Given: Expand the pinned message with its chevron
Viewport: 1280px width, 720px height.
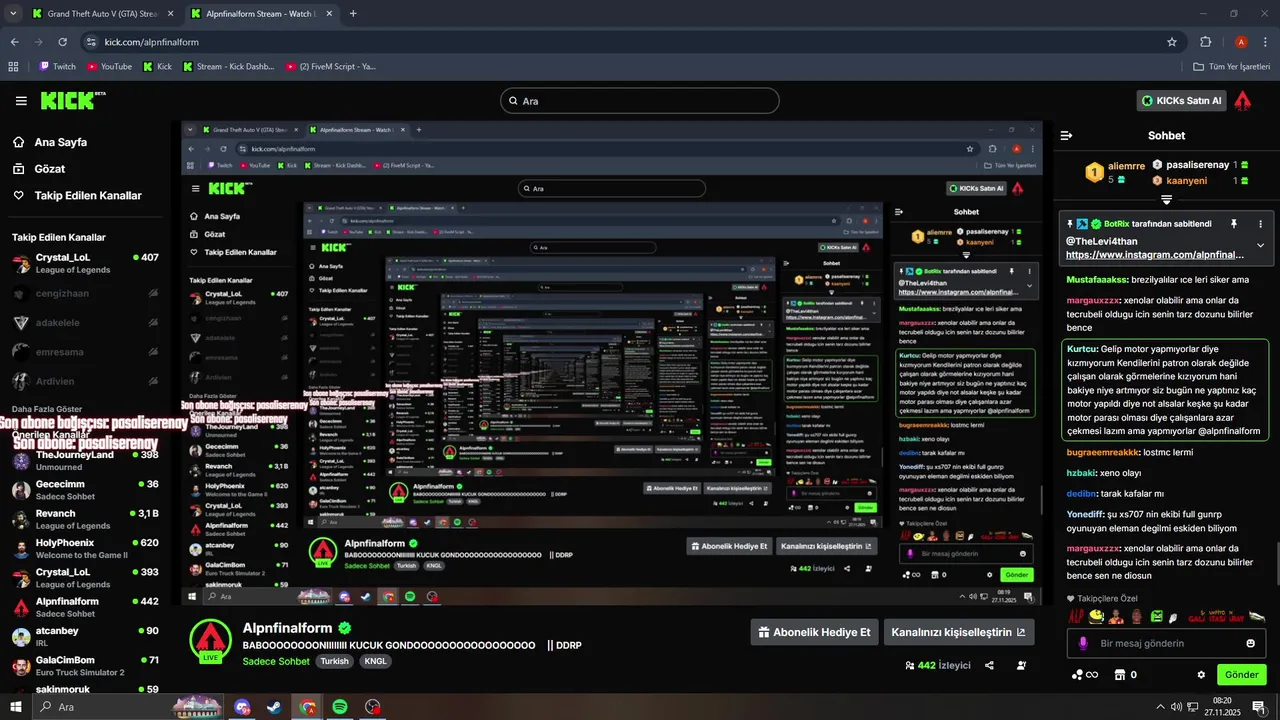Looking at the screenshot, I should tap(1260, 246).
